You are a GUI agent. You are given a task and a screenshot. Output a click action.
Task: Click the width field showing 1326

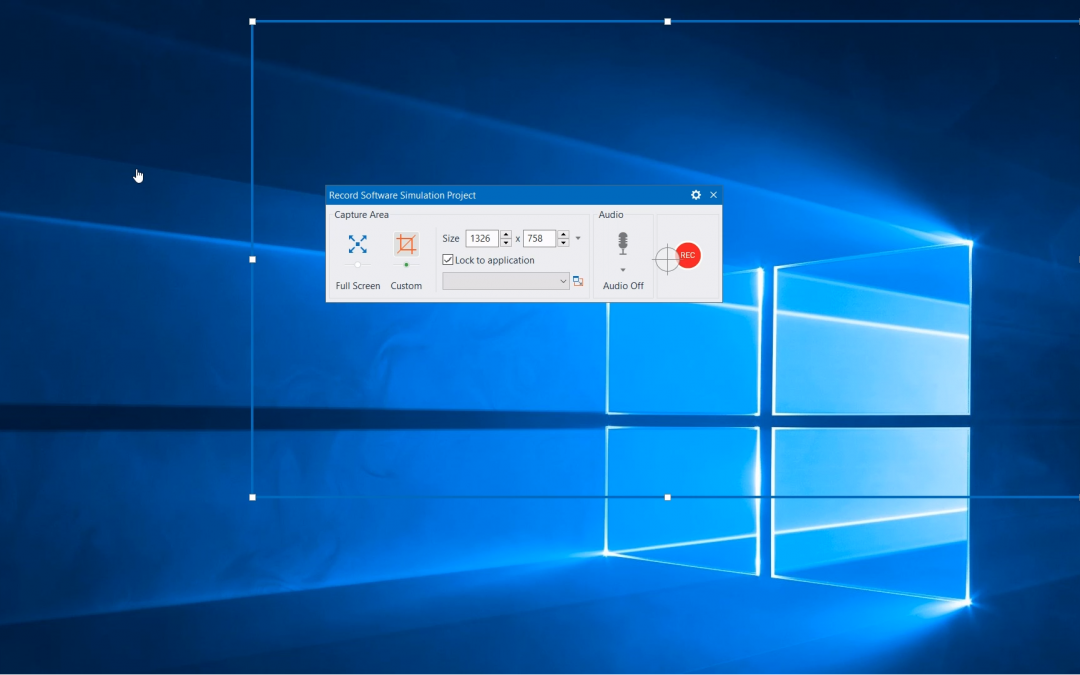click(x=481, y=238)
